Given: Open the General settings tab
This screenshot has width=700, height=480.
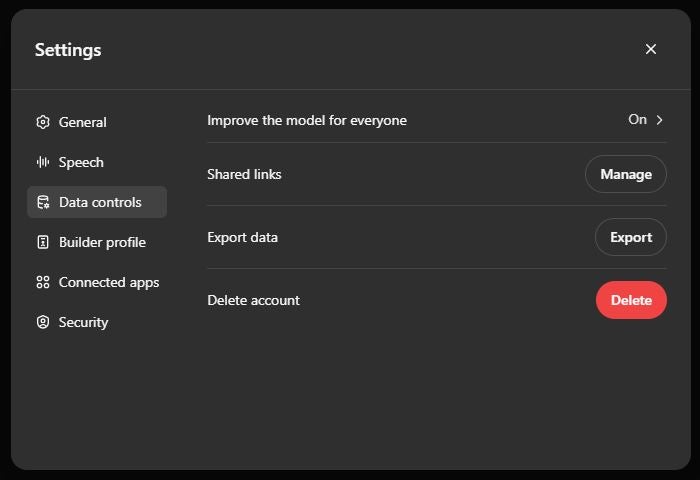Looking at the screenshot, I should pyautogui.click(x=97, y=122).
